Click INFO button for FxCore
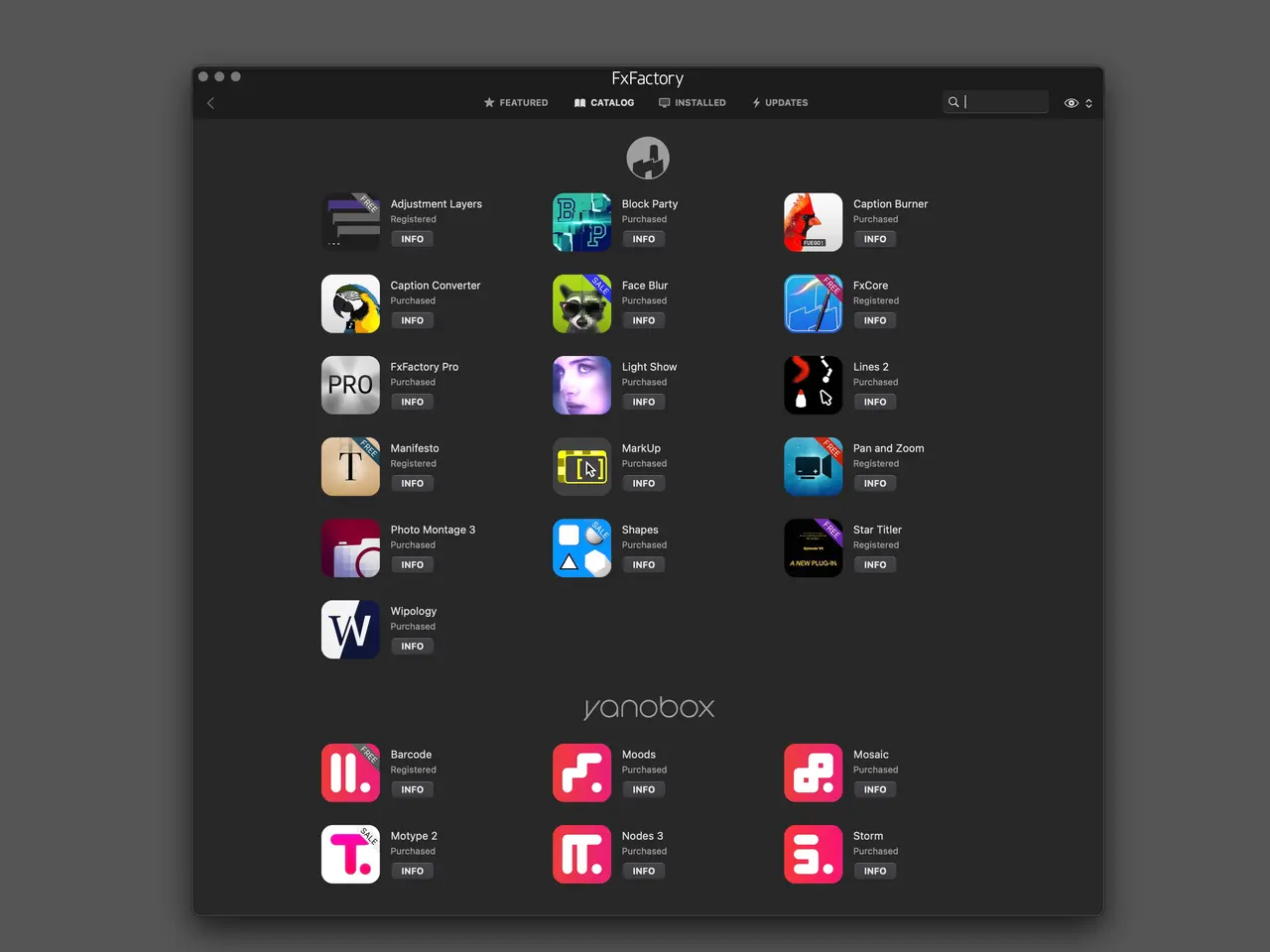Viewport: 1270px width, 952px height. [875, 320]
